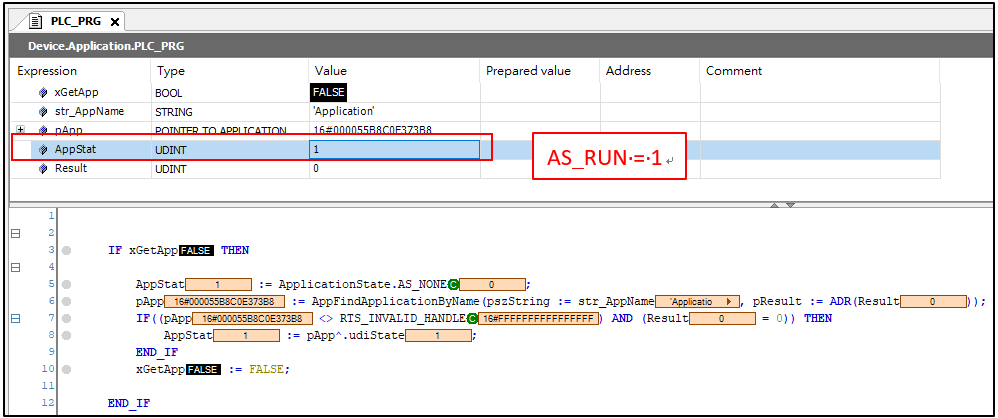Click green constant icon beside RTS_INVALID_HANDLE
This screenshot has height=418, width=998.
[472, 319]
